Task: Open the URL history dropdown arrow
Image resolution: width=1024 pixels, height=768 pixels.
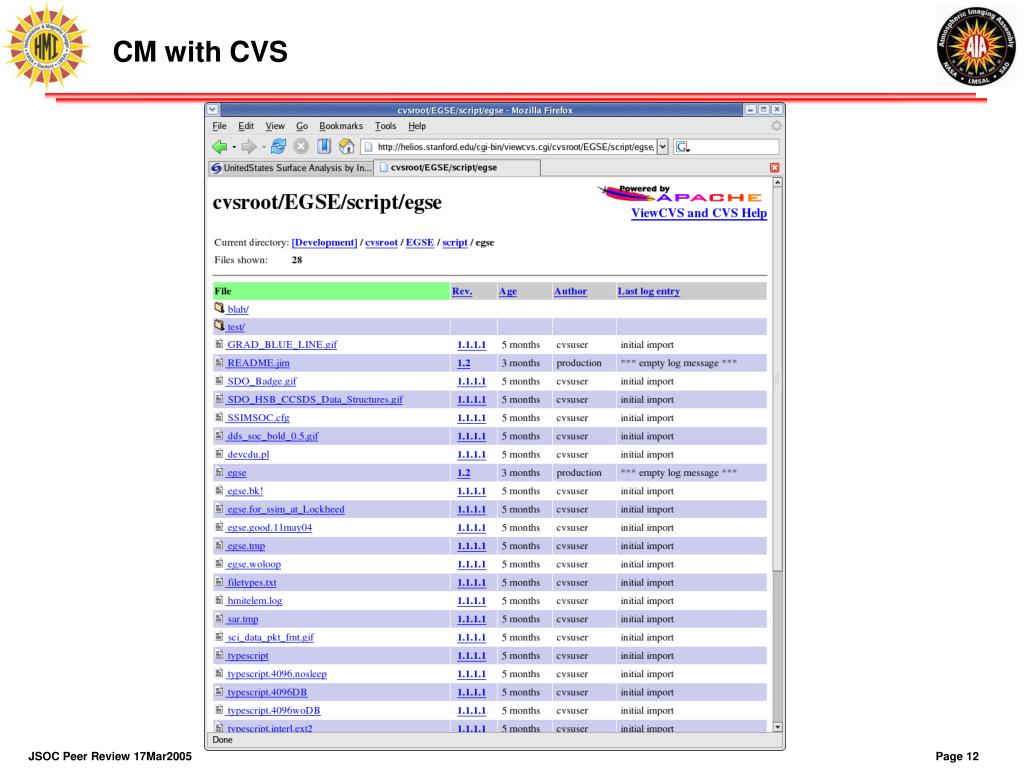Action: [x=662, y=147]
